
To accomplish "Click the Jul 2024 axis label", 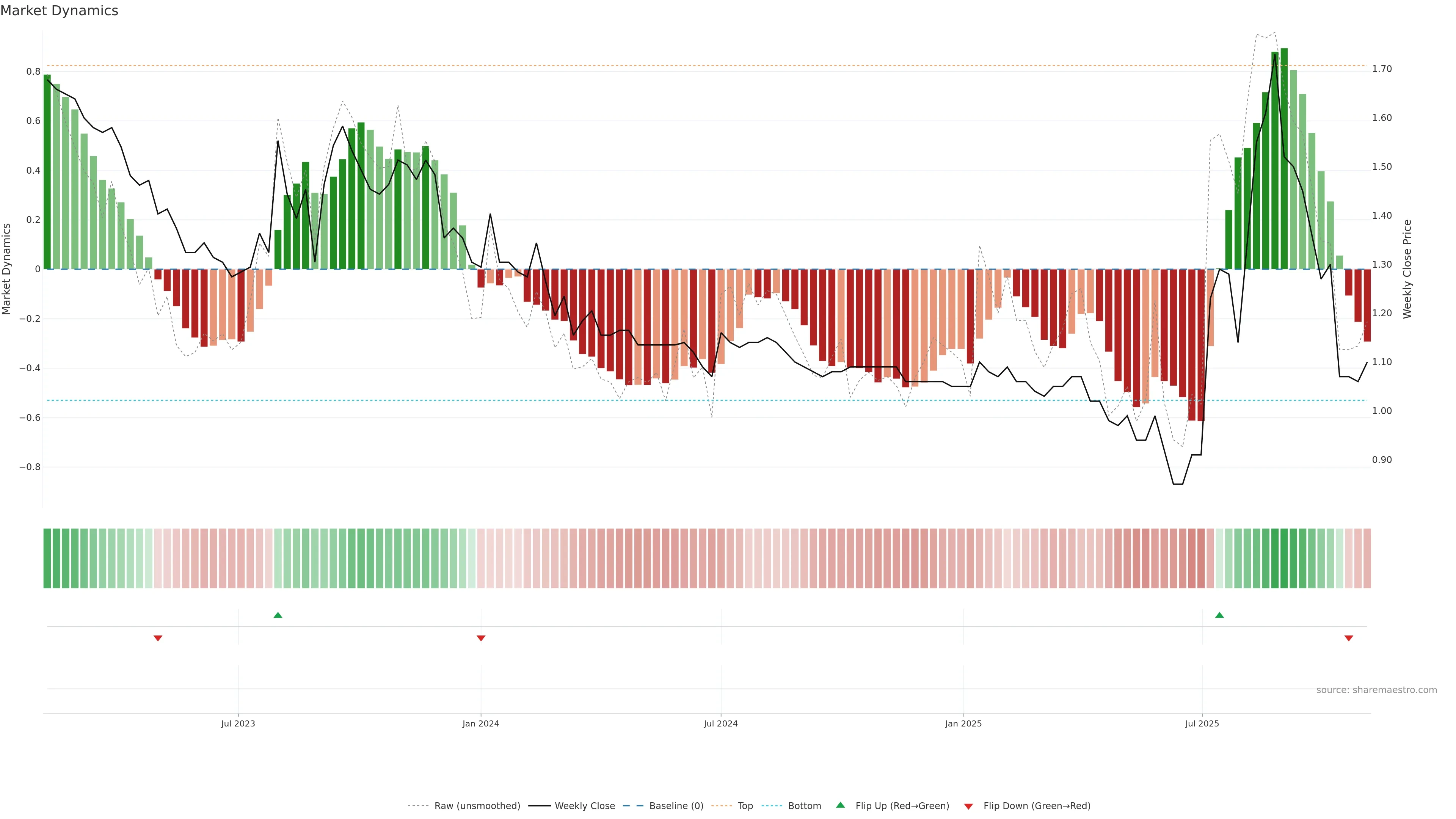I will point(721,723).
